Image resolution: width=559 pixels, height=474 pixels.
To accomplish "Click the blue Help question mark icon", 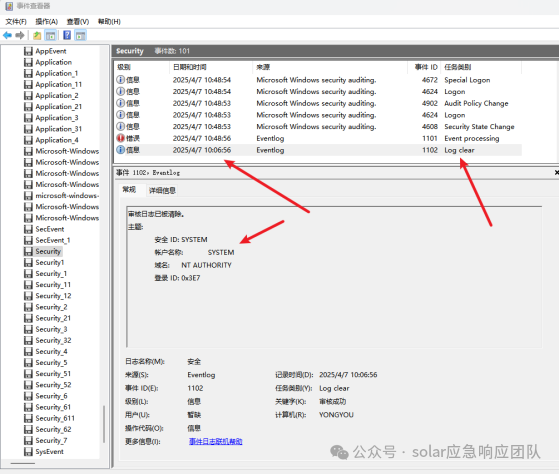I will pyautogui.click(x=67, y=35).
